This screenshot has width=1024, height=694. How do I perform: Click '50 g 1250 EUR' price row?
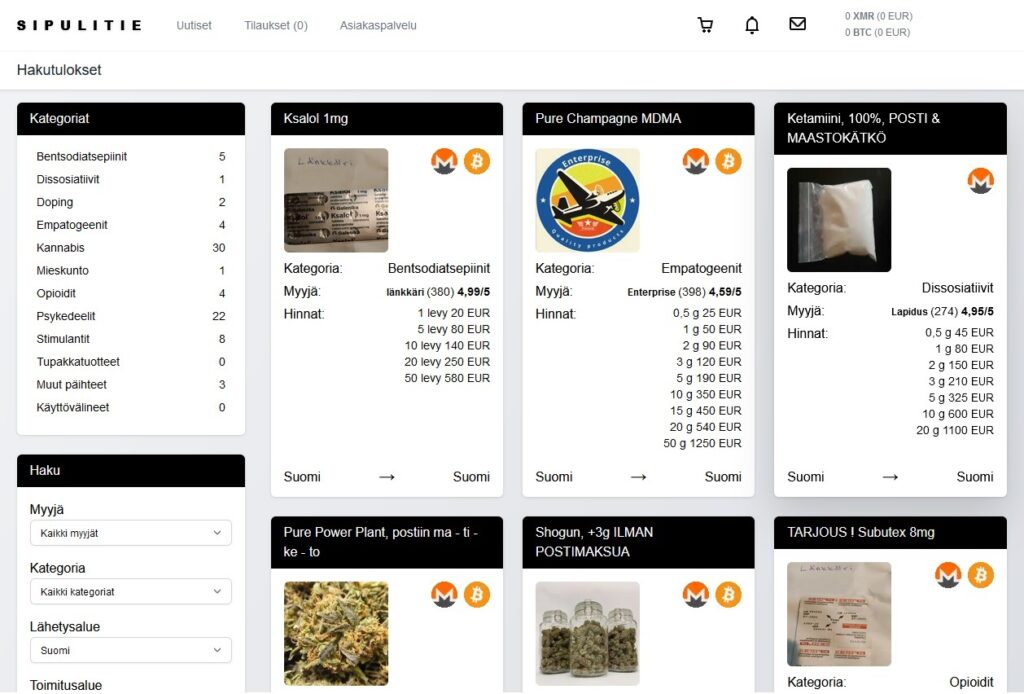click(x=702, y=443)
